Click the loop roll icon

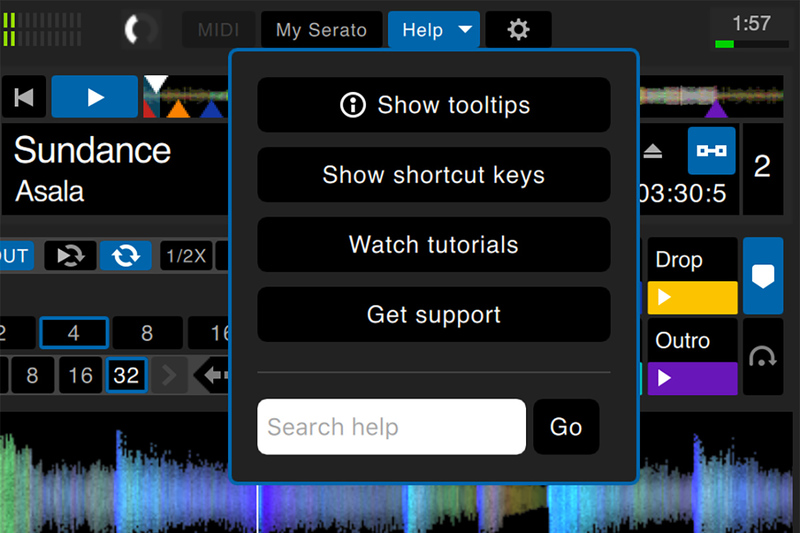pos(70,256)
